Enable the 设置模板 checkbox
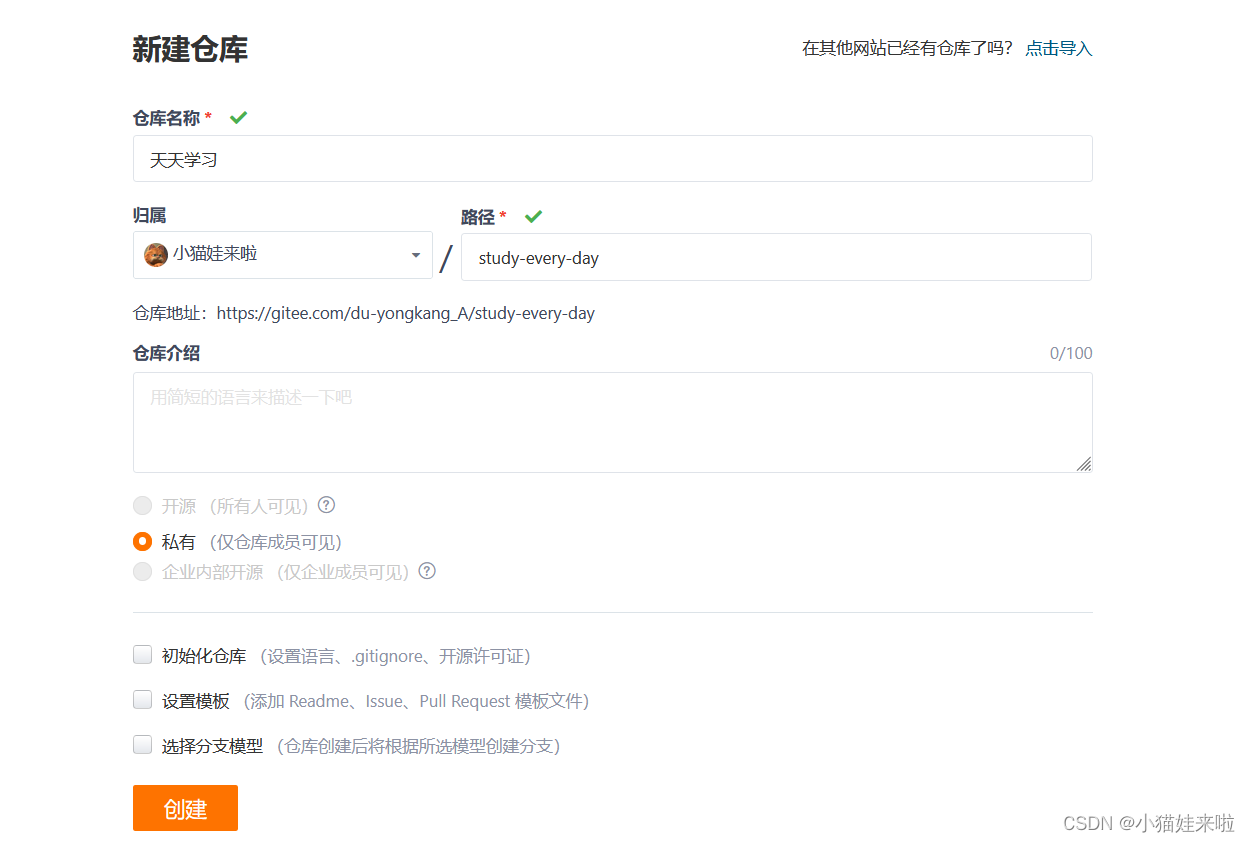This screenshot has height=842, width=1250. pos(142,700)
